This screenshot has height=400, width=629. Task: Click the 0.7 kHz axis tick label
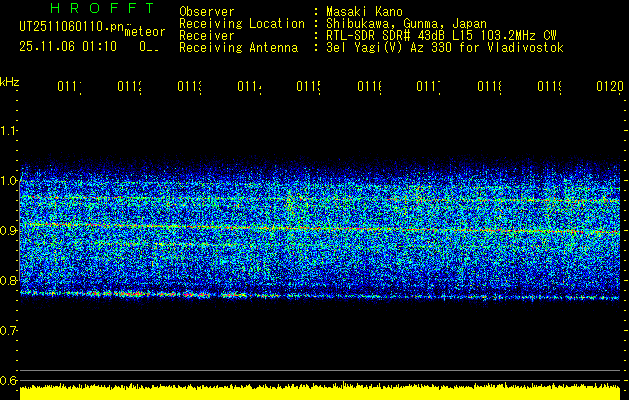pos(8,331)
